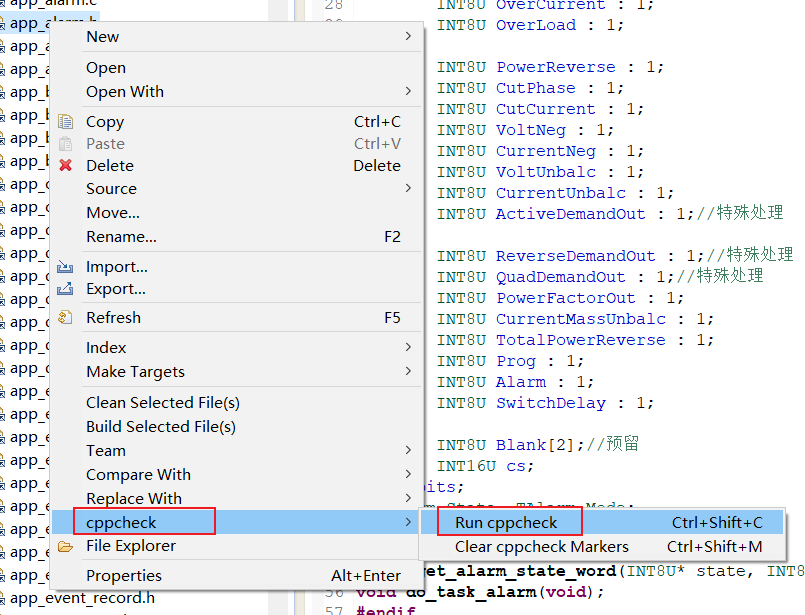Open Properties from context menu
The width and height of the screenshot is (805, 615).
(237, 575)
